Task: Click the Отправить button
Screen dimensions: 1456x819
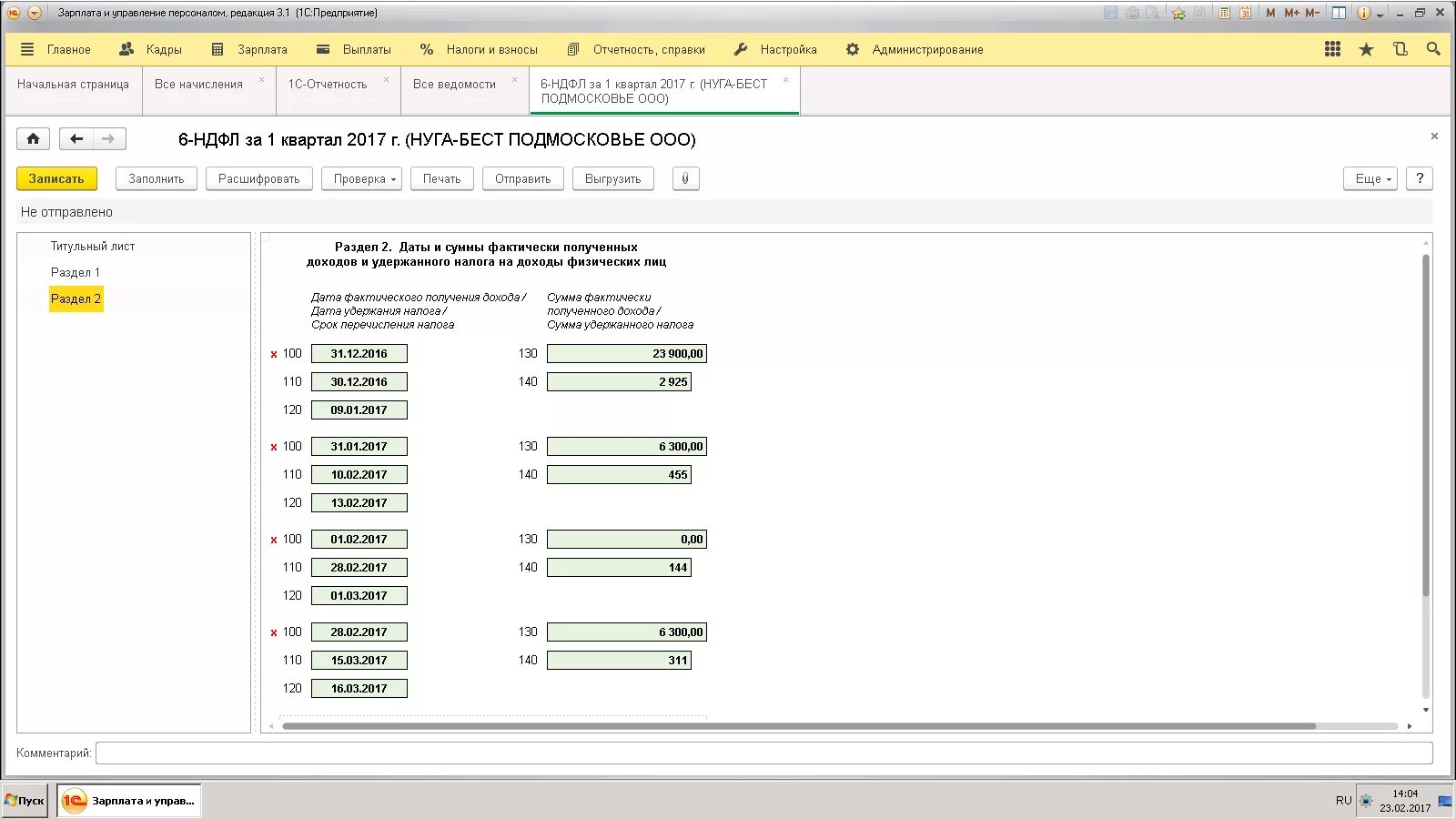Action: pos(523,178)
